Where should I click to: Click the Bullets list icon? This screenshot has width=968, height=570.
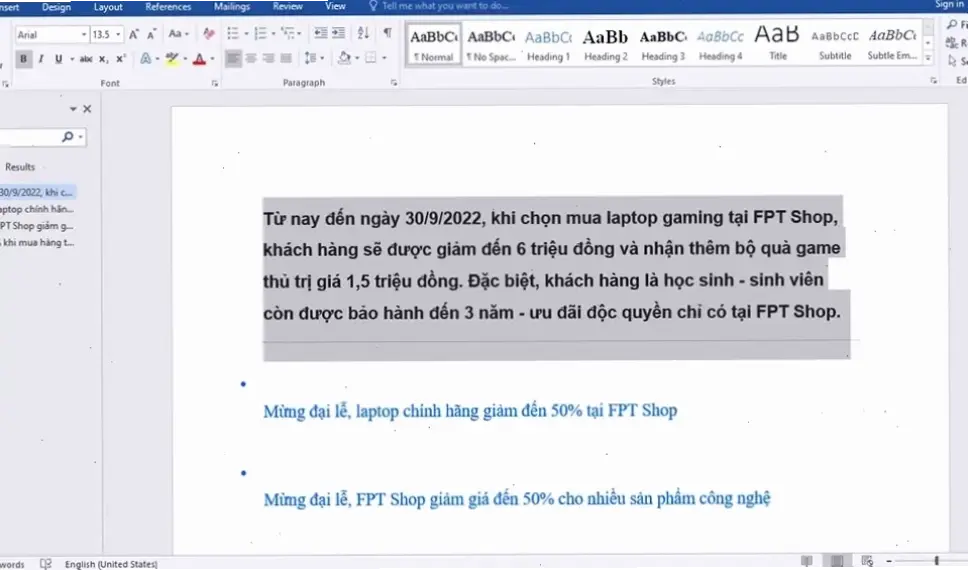[x=233, y=33]
